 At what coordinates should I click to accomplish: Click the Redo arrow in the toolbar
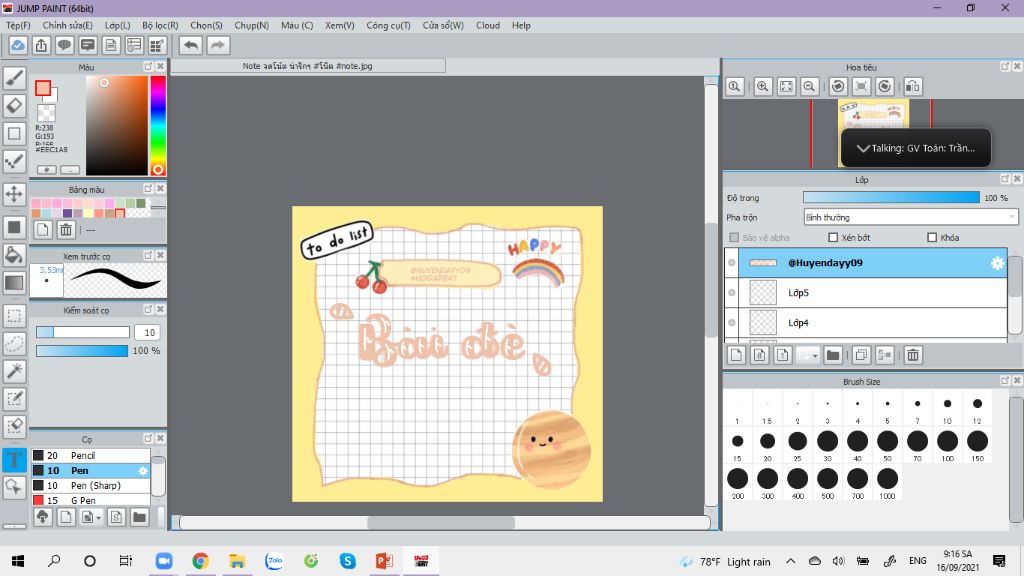point(218,45)
